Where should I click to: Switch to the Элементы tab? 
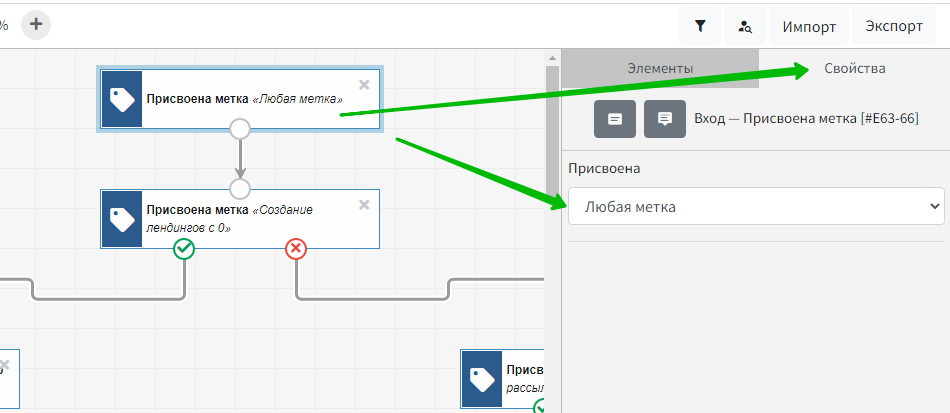660,68
